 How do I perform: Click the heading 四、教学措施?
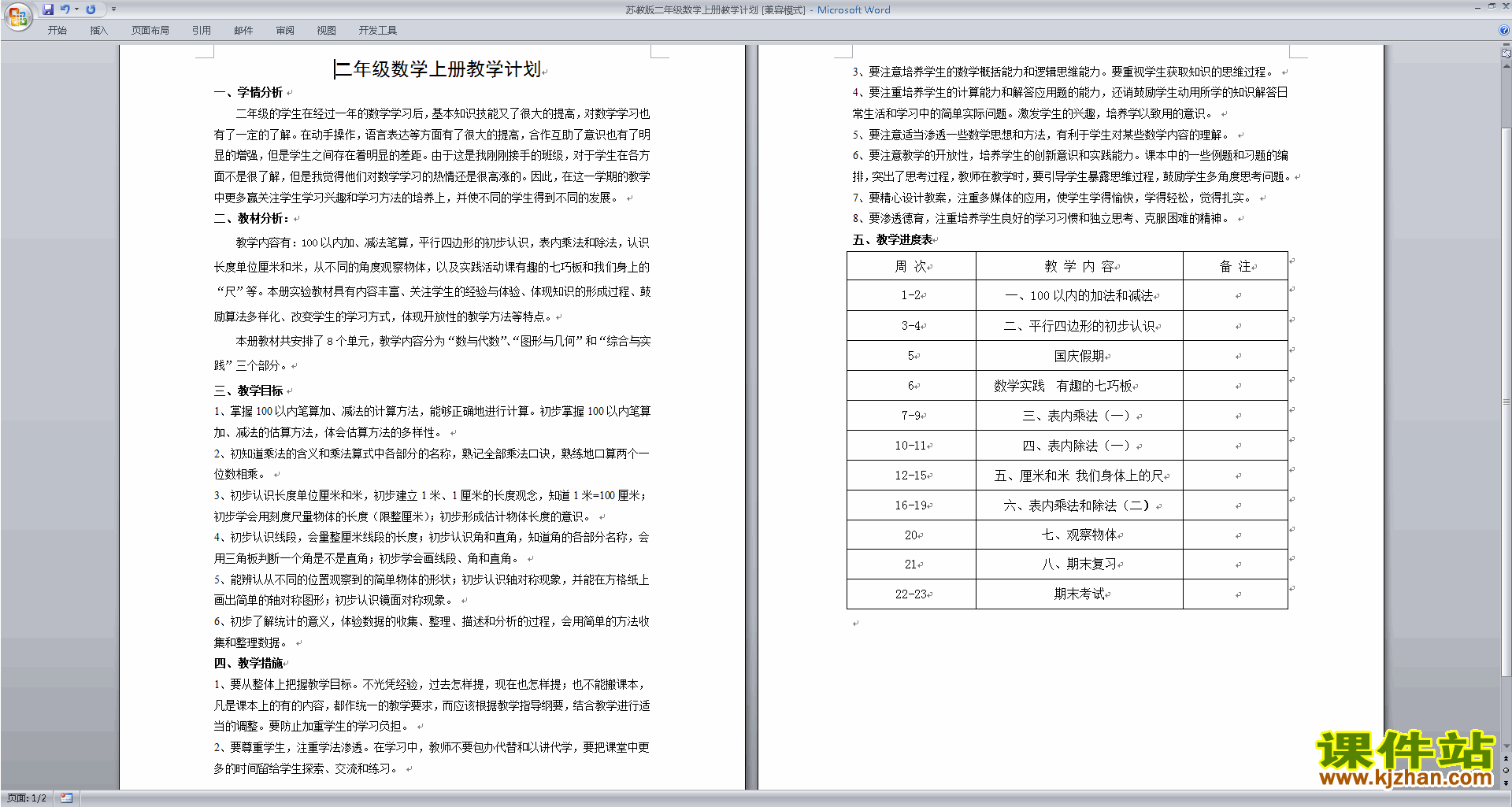click(248, 663)
